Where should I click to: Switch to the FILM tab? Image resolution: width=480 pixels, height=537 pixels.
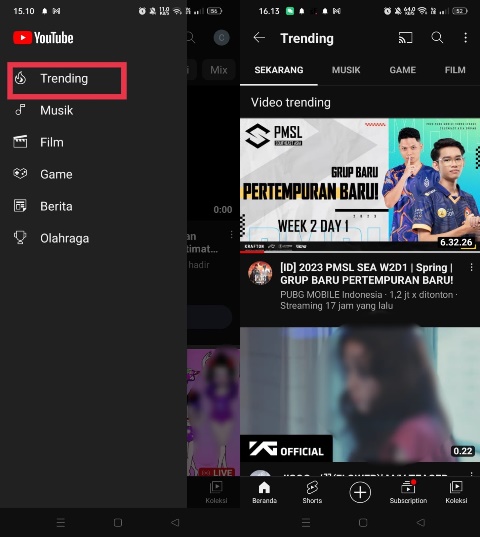(x=455, y=70)
